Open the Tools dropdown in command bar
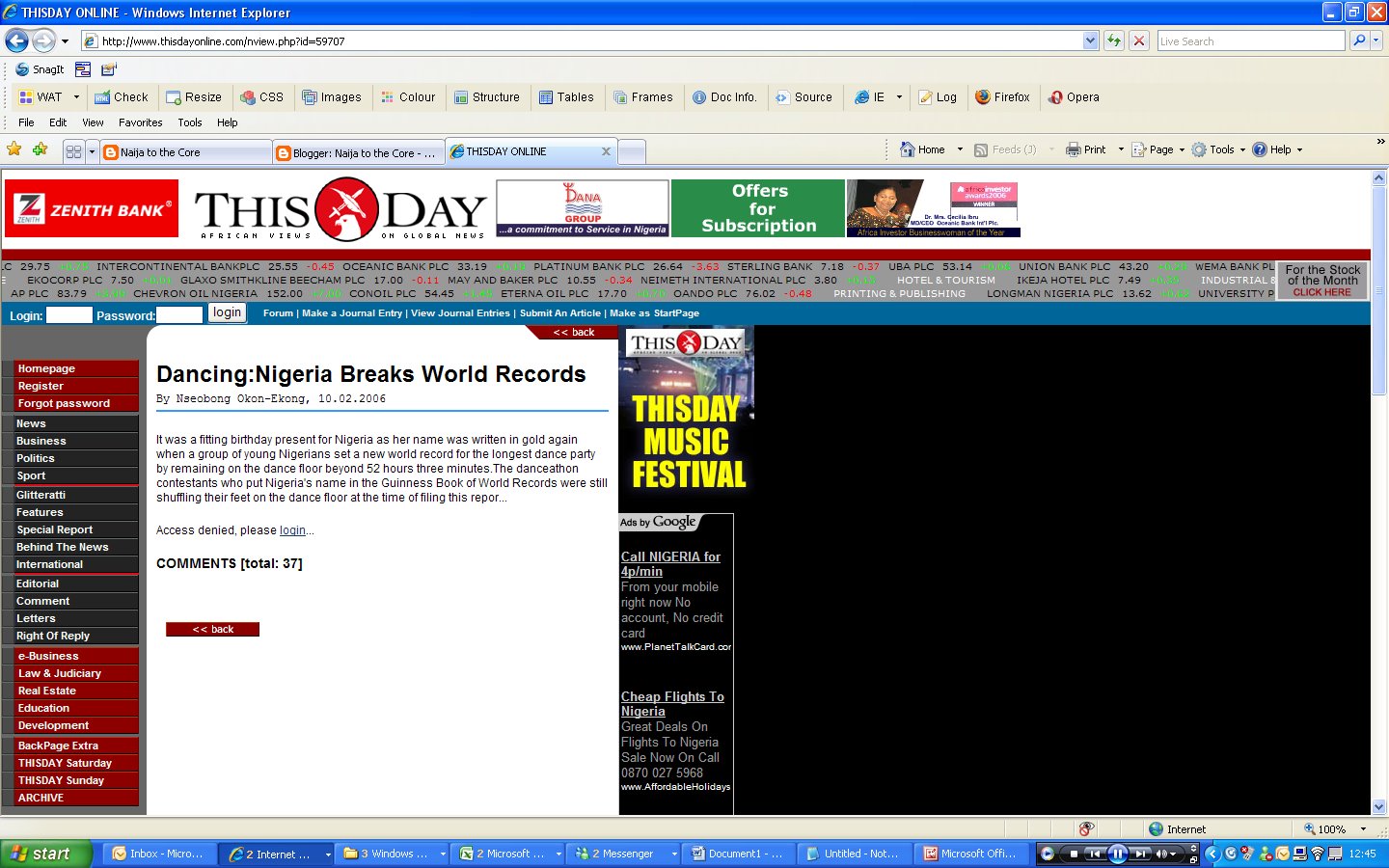 click(x=1218, y=149)
